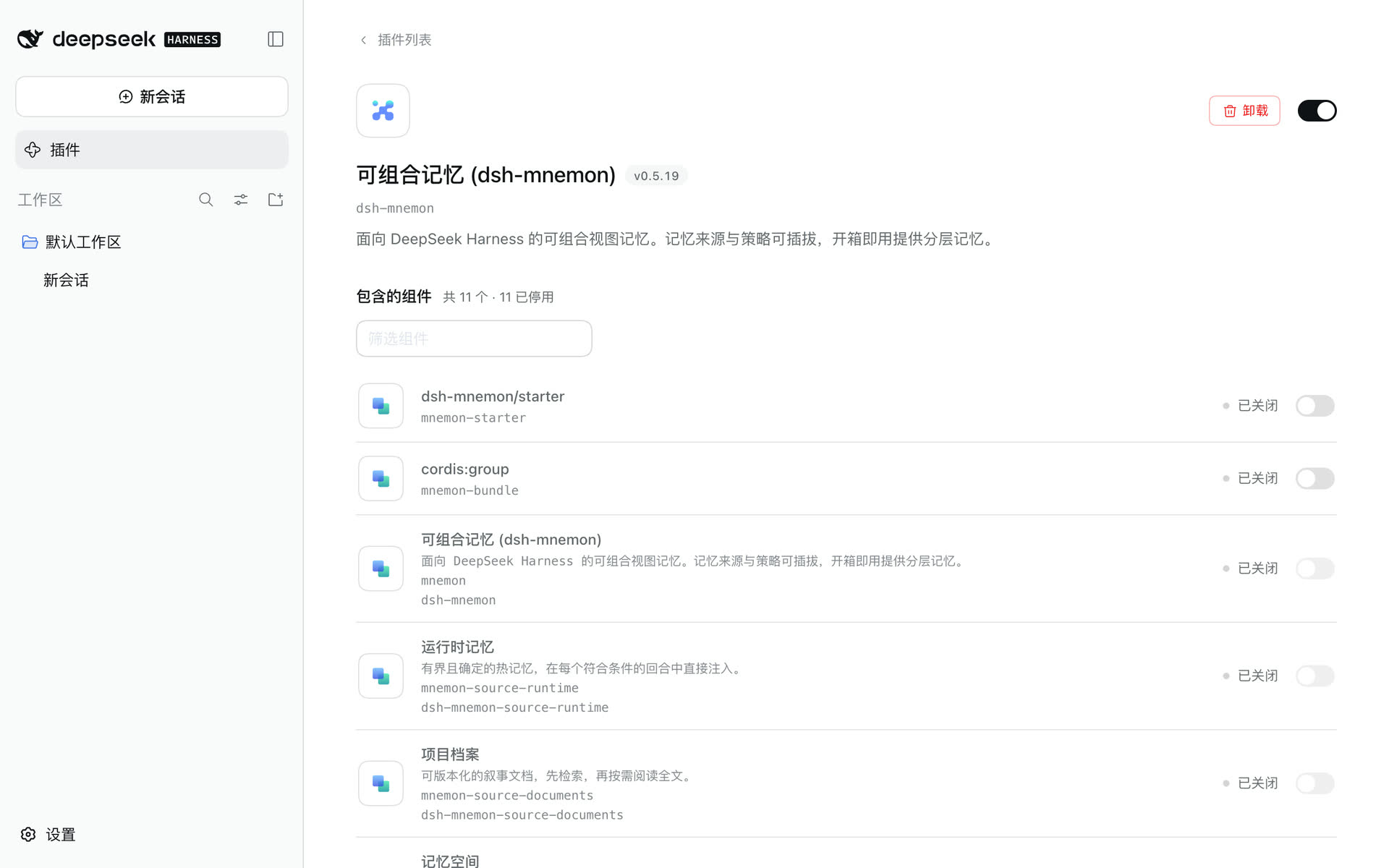Enable the 项目档案 component
Viewport: 1389px width, 868px height.
[1314, 783]
